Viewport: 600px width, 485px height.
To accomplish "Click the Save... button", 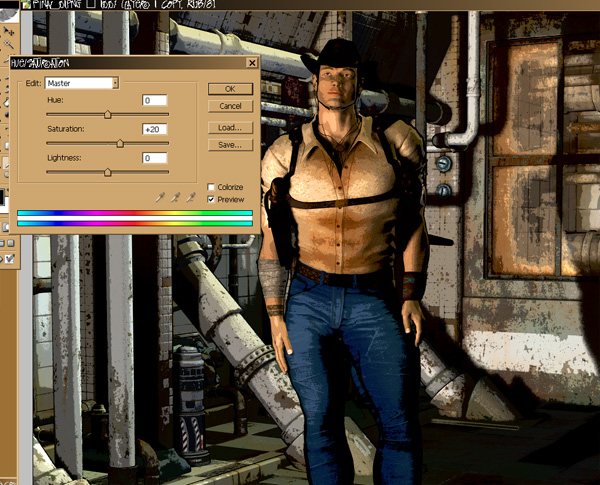I will pyautogui.click(x=230, y=145).
